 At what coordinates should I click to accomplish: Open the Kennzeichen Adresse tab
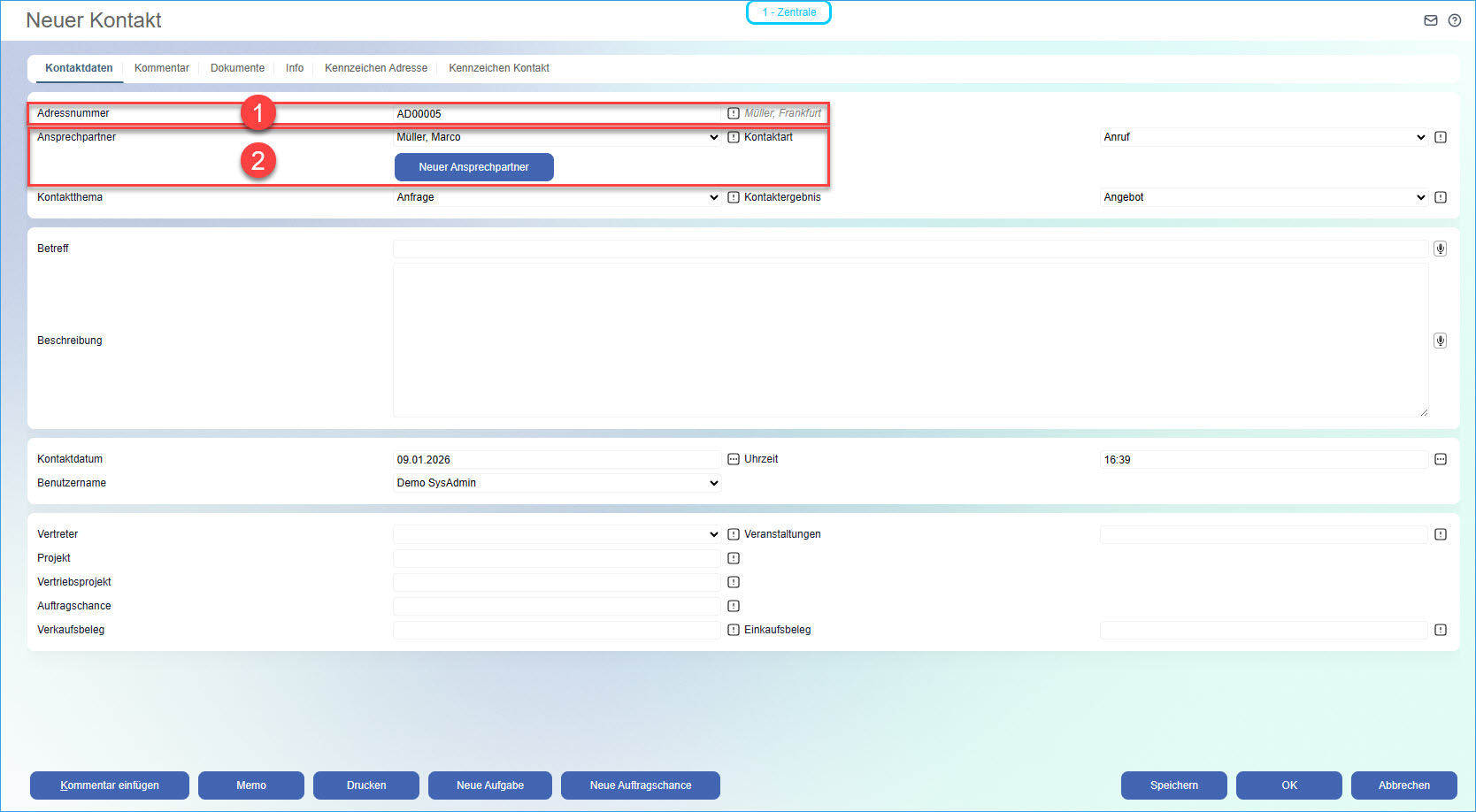click(x=375, y=68)
